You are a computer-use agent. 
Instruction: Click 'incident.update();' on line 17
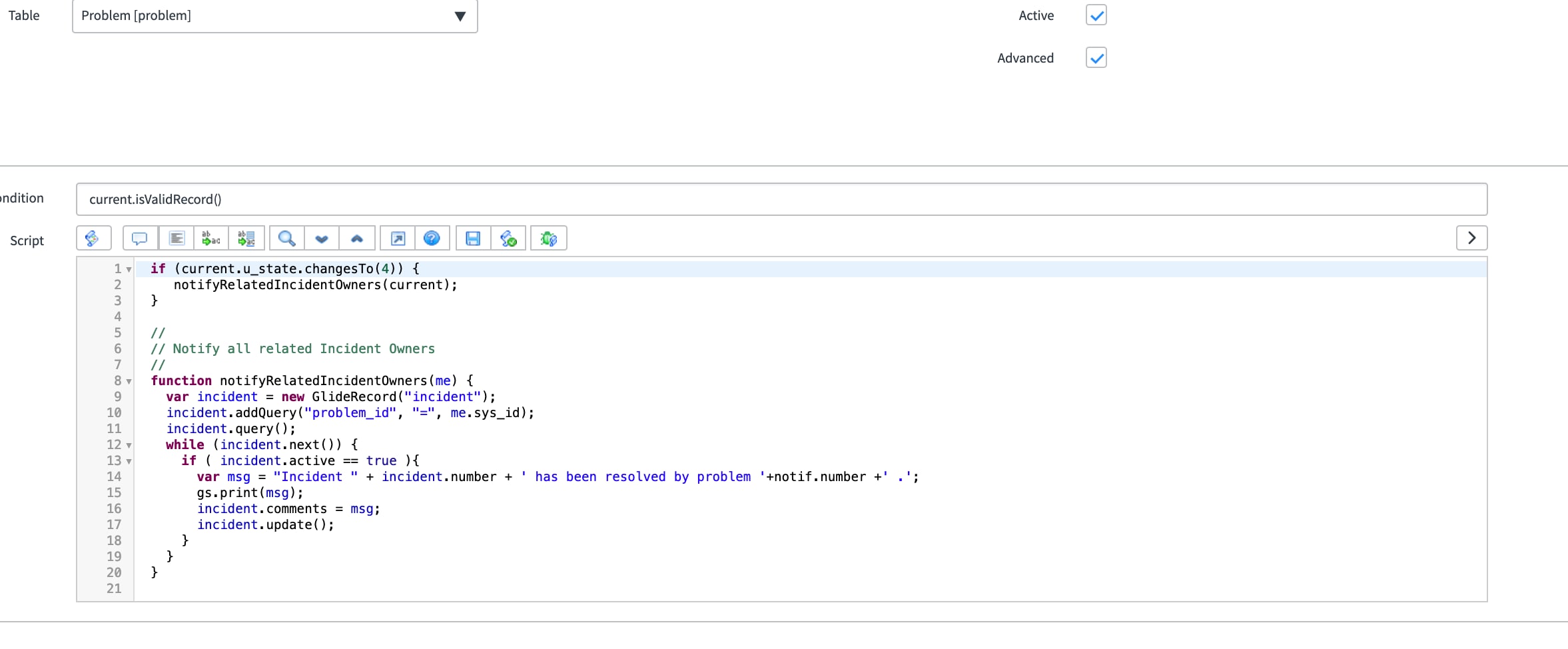pos(266,524)
